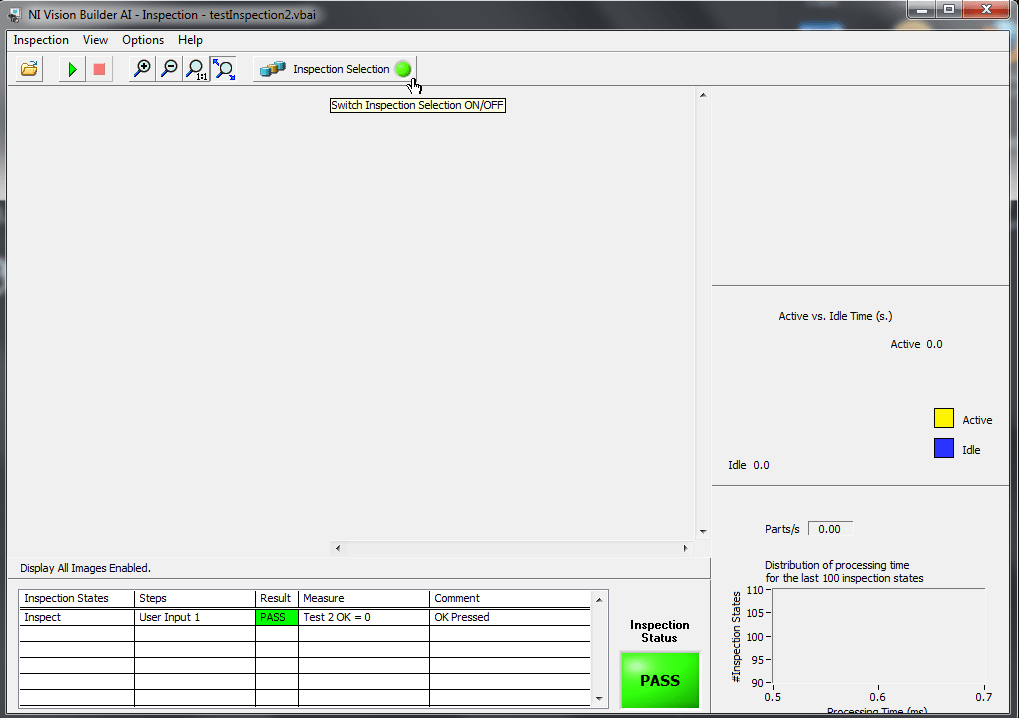Open the Options menu
Image resolution: width=1019 pixels, height=718 pixels.
(x=142, y=40)
